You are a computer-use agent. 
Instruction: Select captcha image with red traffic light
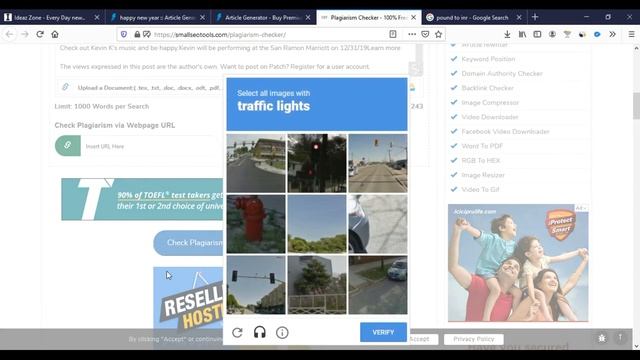pos(317,163)
